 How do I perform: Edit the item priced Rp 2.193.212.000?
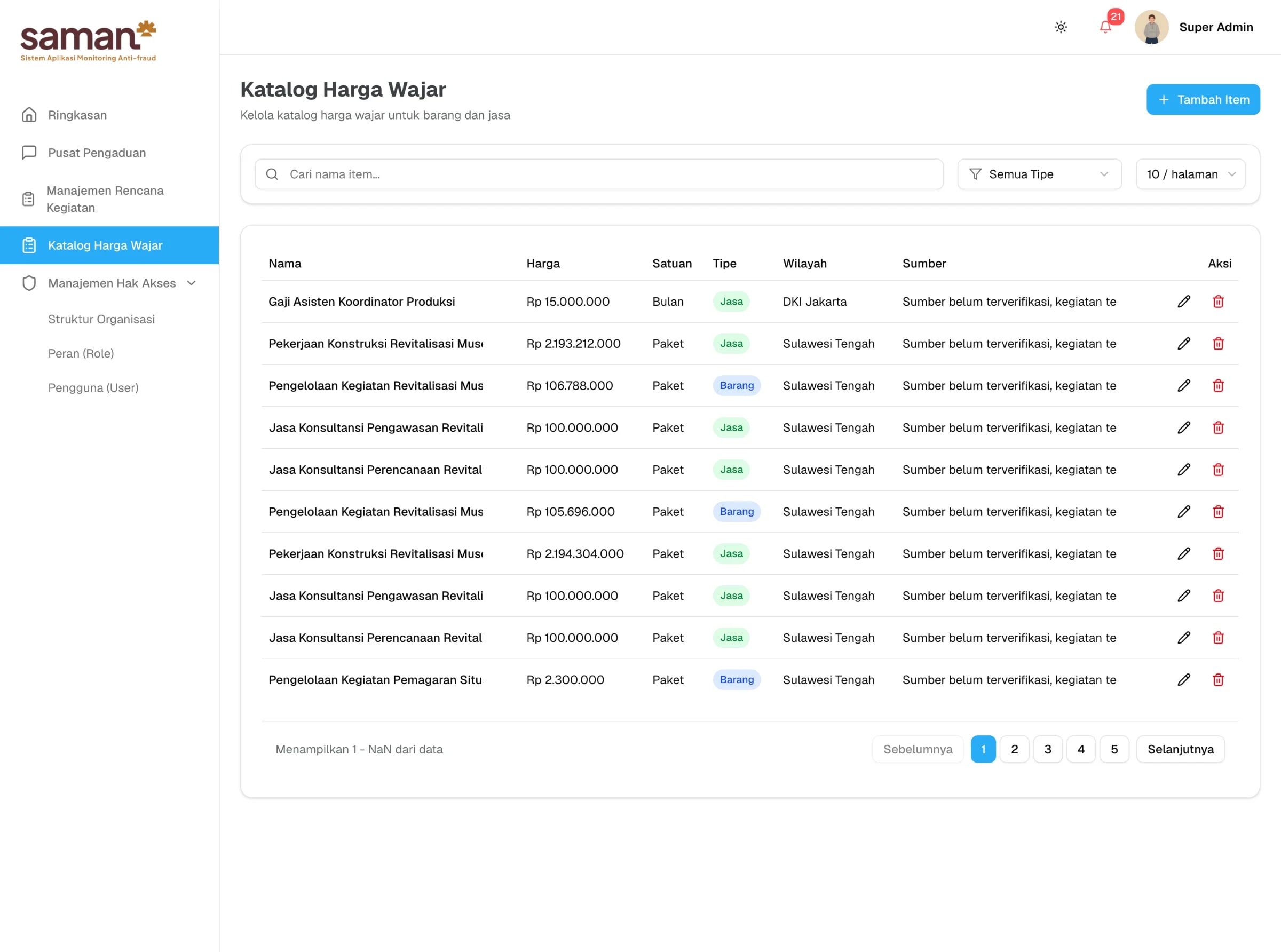[1184, 344]
